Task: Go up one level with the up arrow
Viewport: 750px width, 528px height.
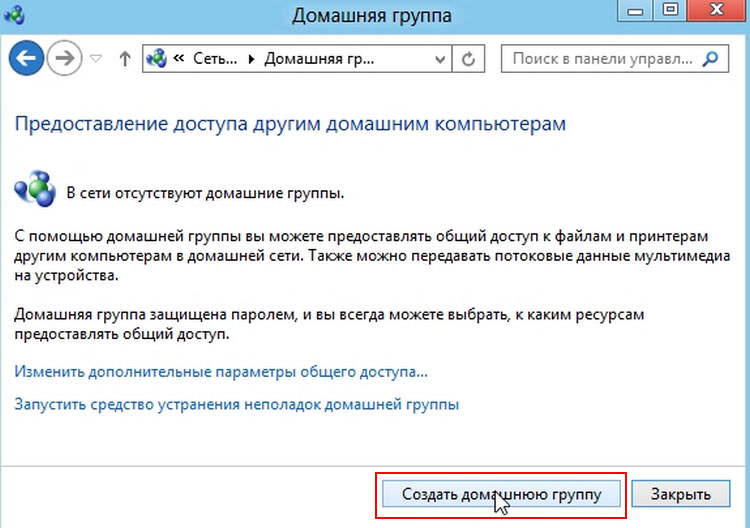Action: coord(125,59)
